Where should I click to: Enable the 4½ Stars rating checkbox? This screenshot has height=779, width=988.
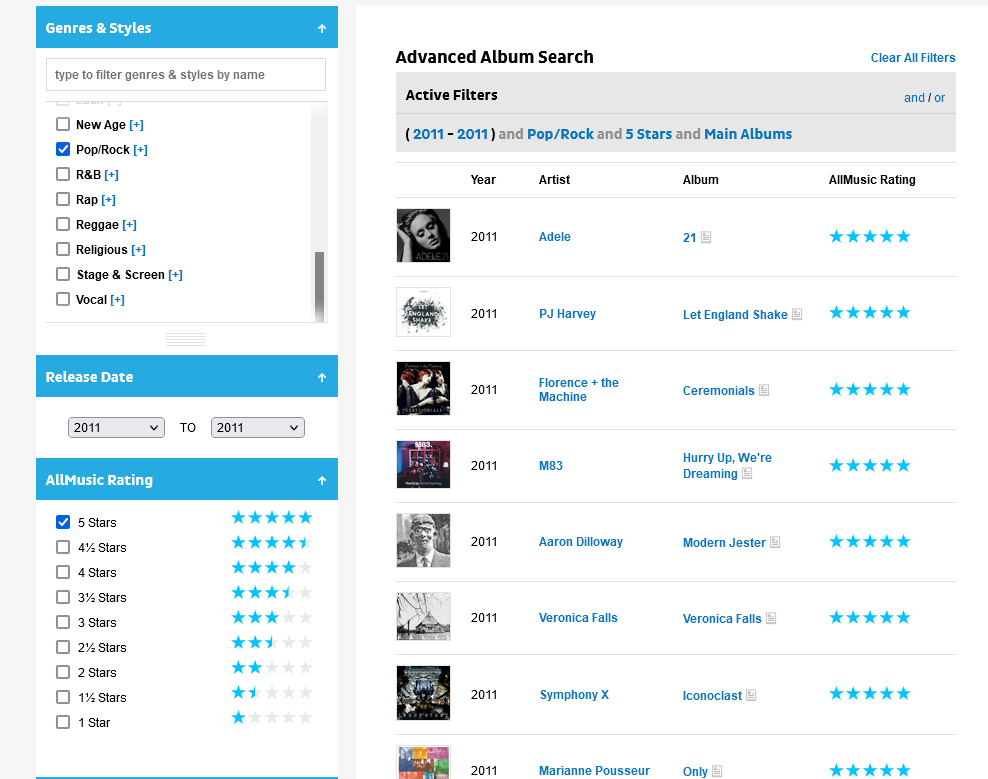coord(63,548)
